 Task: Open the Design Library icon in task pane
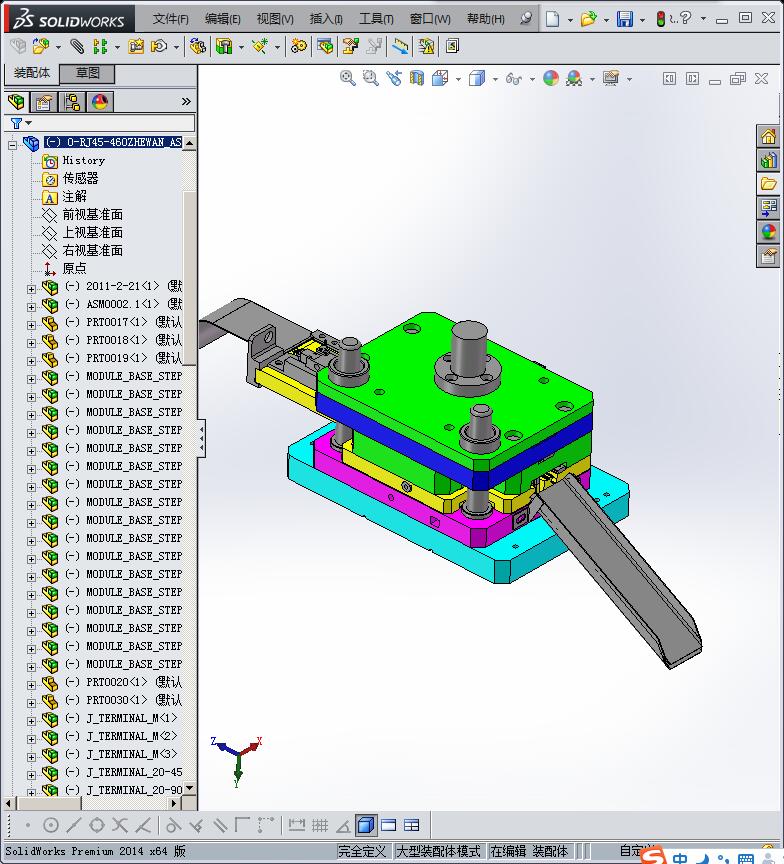point(768,160)
